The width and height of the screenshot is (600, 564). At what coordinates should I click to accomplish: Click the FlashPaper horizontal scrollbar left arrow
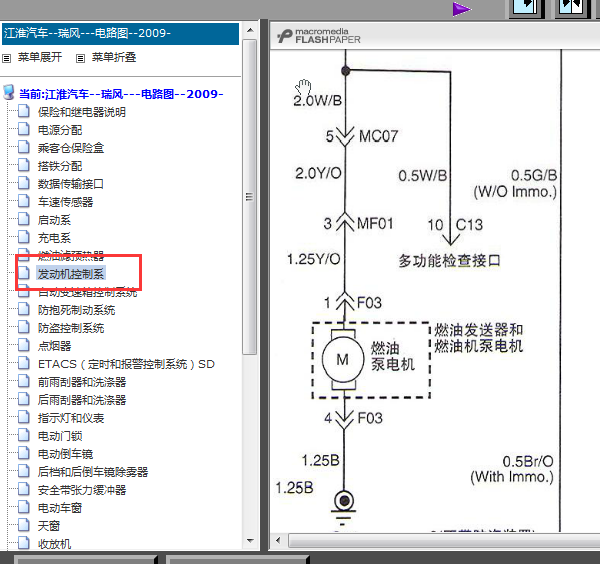coord(278,541)
